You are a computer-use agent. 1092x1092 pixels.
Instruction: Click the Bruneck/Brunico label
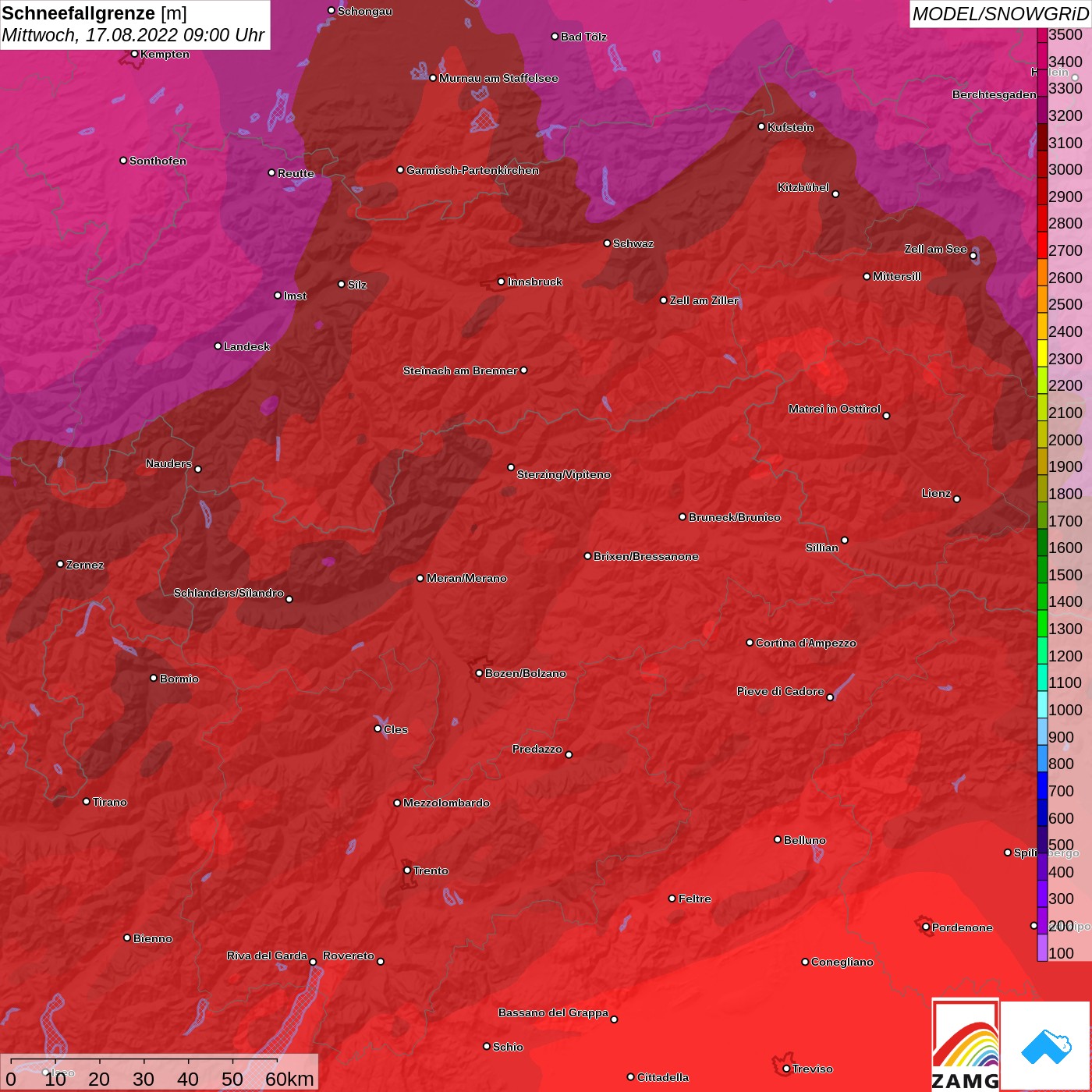735,517
